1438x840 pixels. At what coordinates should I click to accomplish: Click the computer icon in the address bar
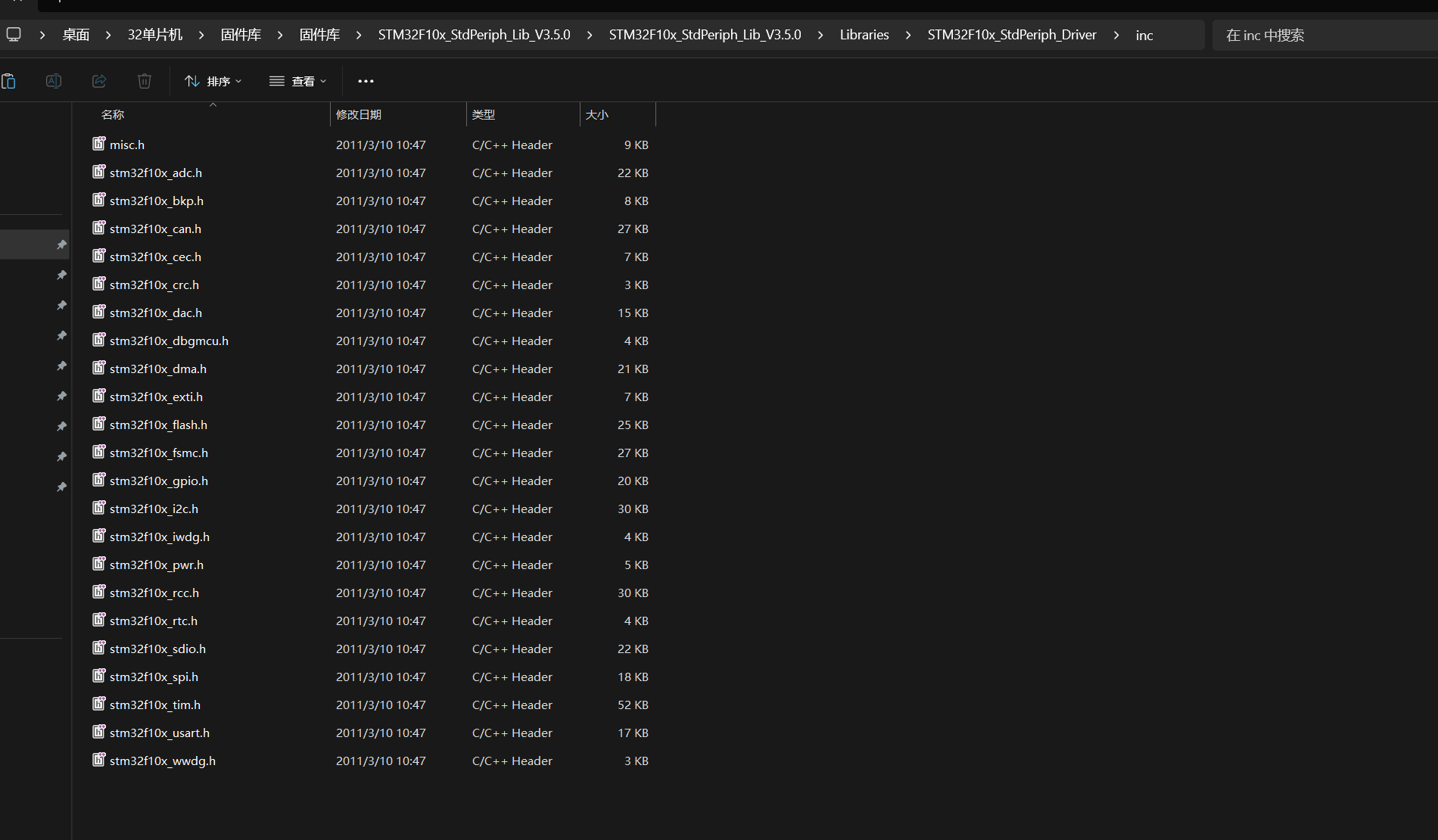click(14, 35)
